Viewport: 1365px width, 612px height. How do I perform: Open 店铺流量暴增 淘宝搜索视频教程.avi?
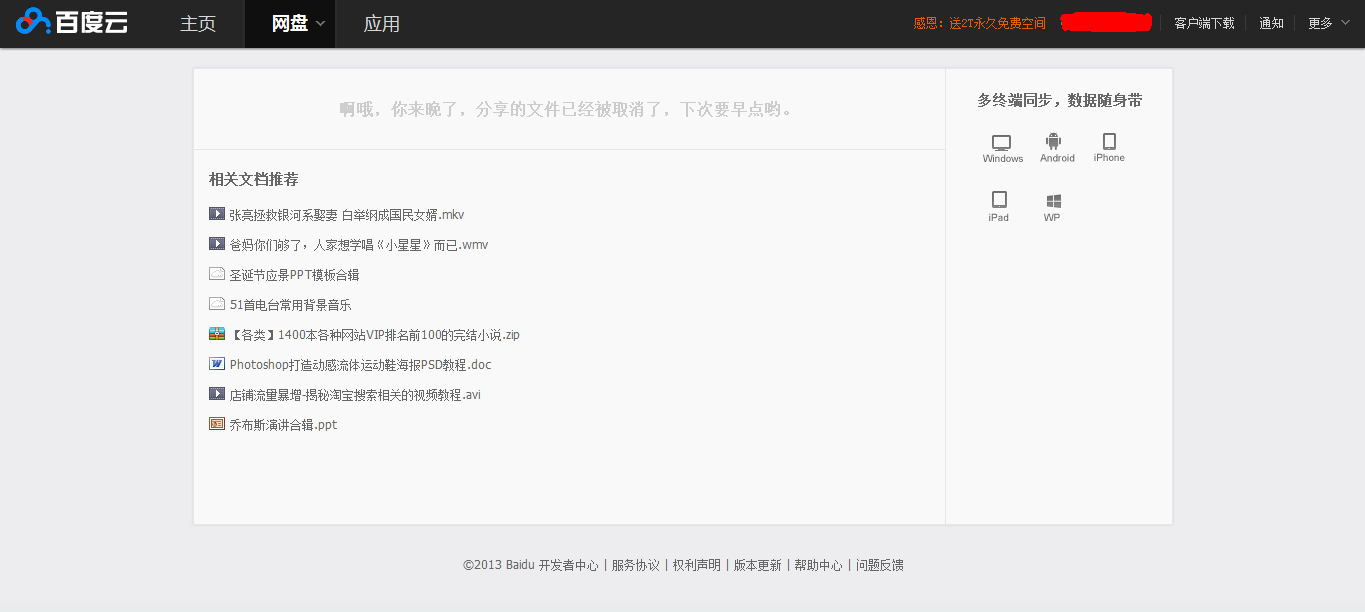click(355, 395)
